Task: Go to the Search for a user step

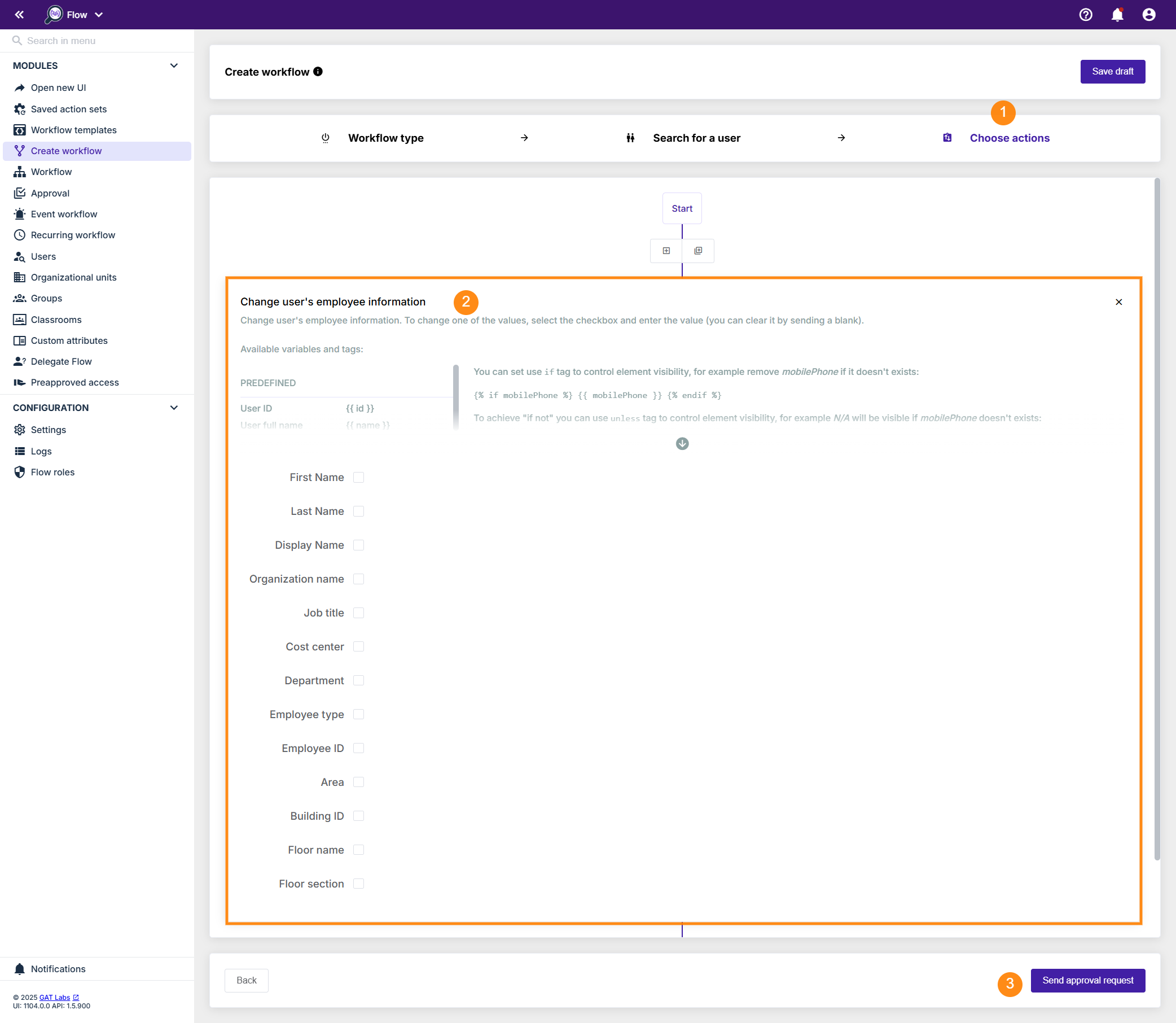Action: pyautogui.click(x=696, y=138)
